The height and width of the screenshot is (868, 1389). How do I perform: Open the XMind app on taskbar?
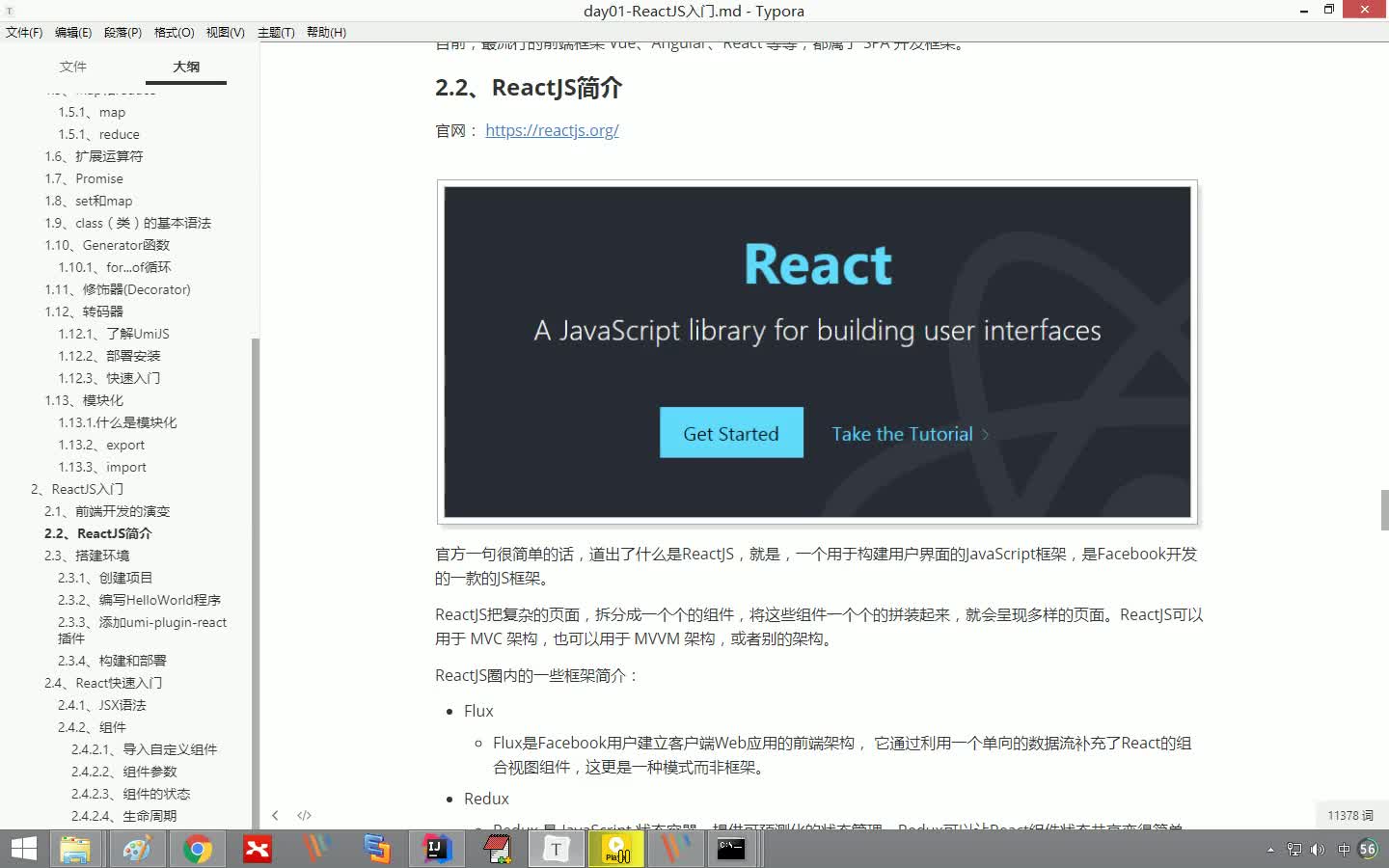click(258, 849)
